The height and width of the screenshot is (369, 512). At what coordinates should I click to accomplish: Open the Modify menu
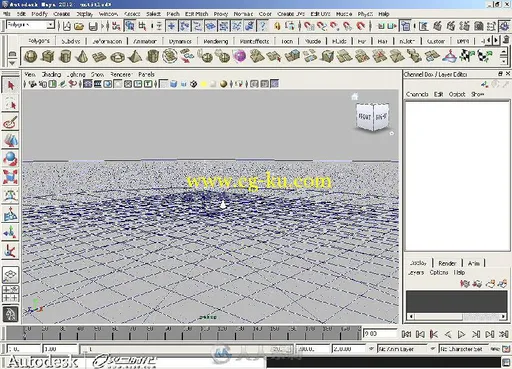(x=40, y=14)
